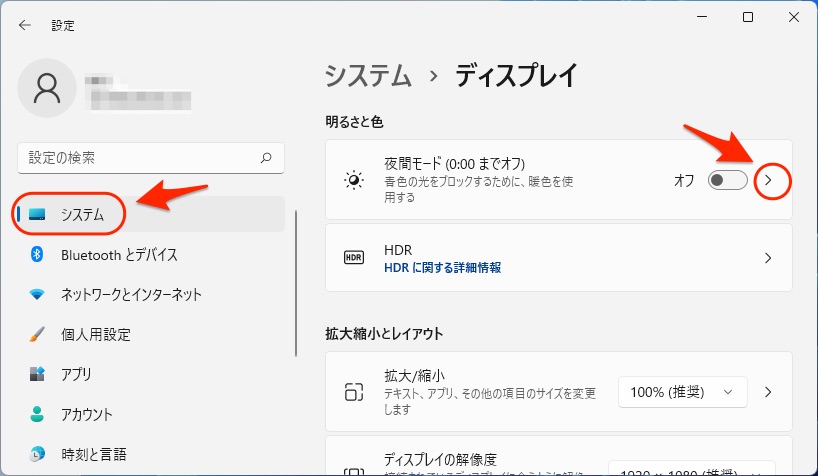This screenshot has height=476, width=818.
Task: Click the network Wi-Fi icon
Action: pos(37,294)
